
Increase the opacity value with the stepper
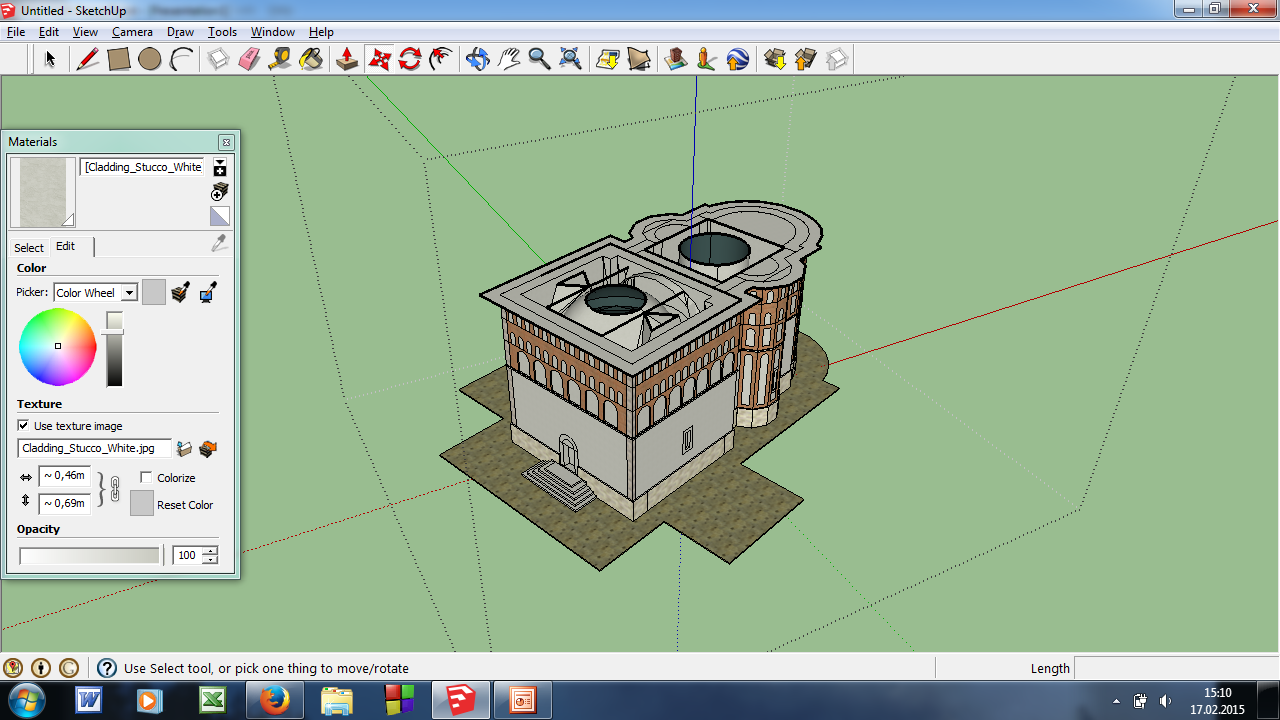tap(209, 550)
